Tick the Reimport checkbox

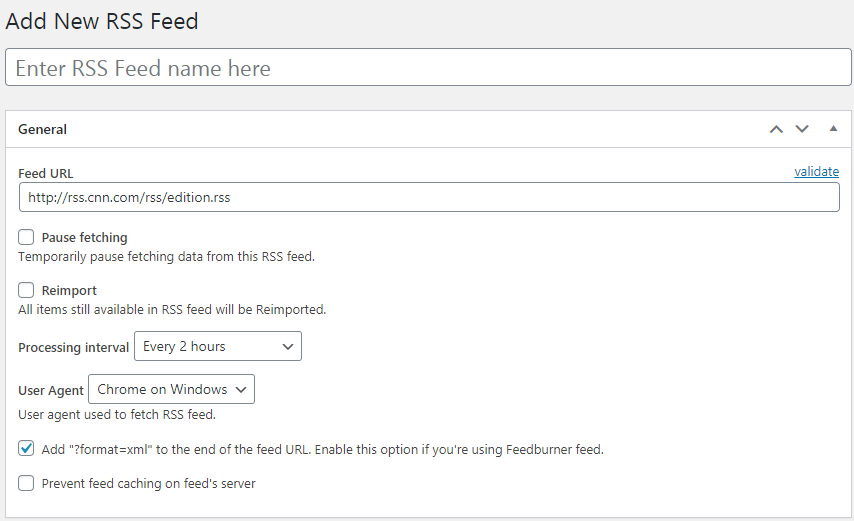[26, 290]
